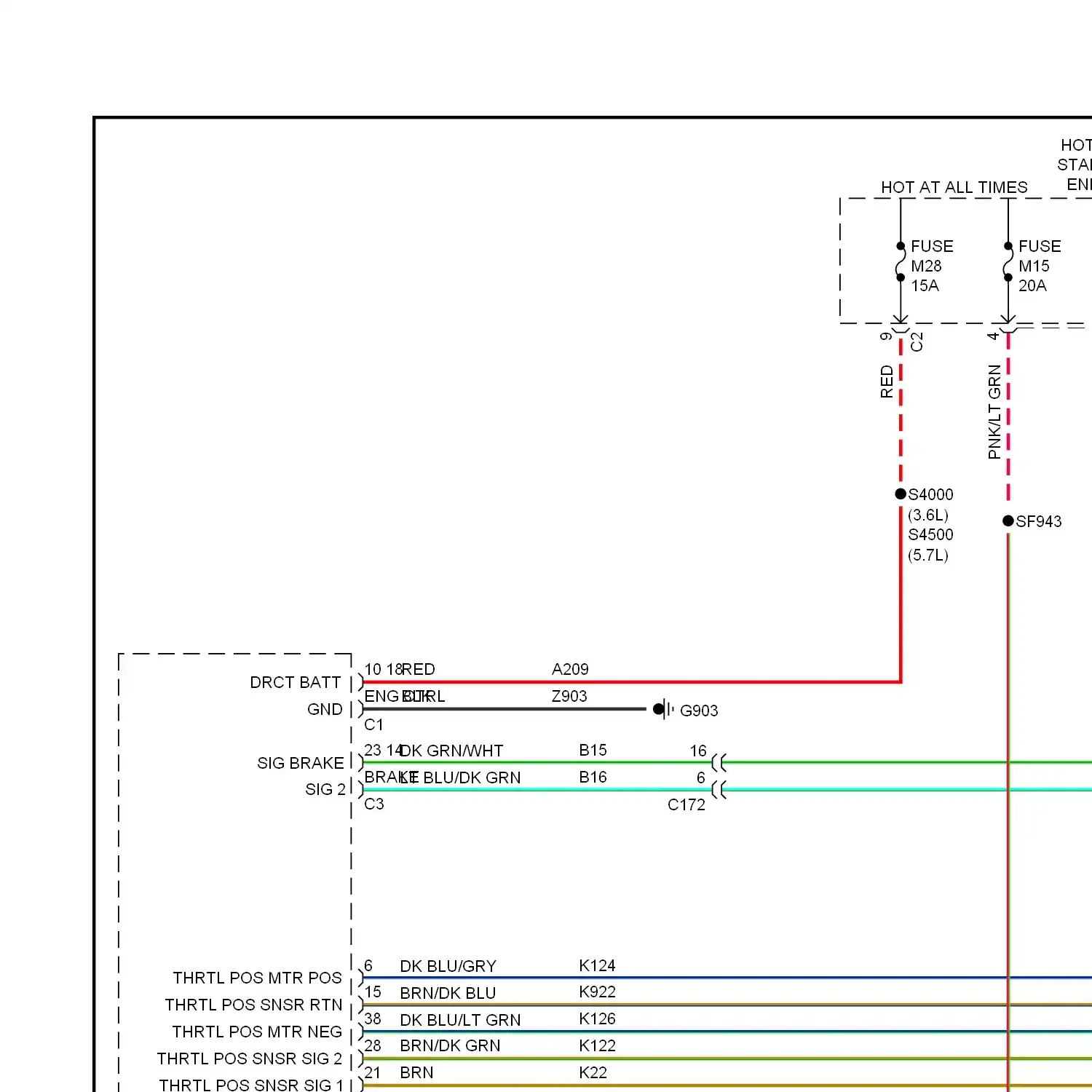Image resolution: width=1092 pixels, height=1092 pixels.
Task: Select the BRN wire label beside K22
Action: 416,1072
